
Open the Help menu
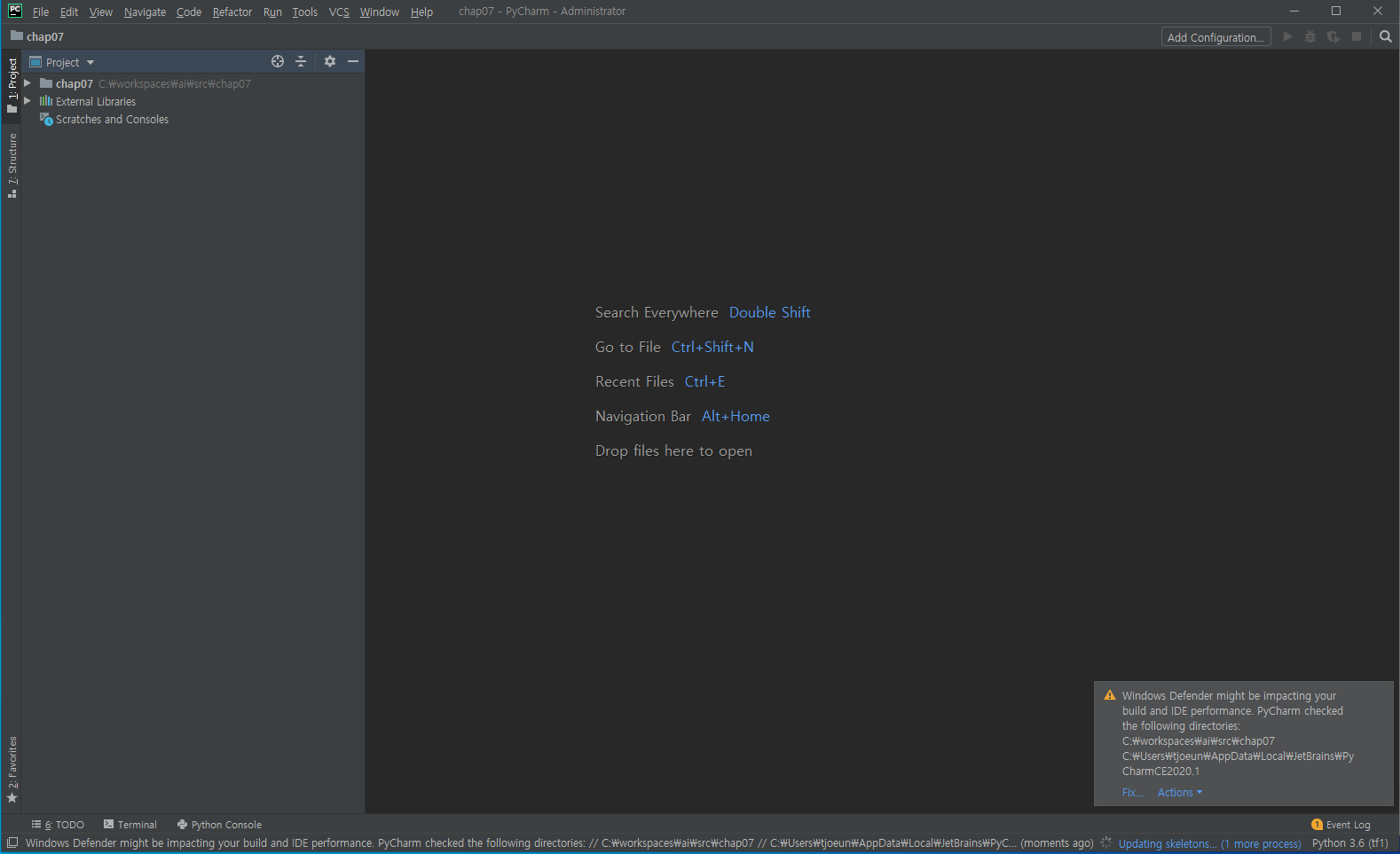pos(421,12)
